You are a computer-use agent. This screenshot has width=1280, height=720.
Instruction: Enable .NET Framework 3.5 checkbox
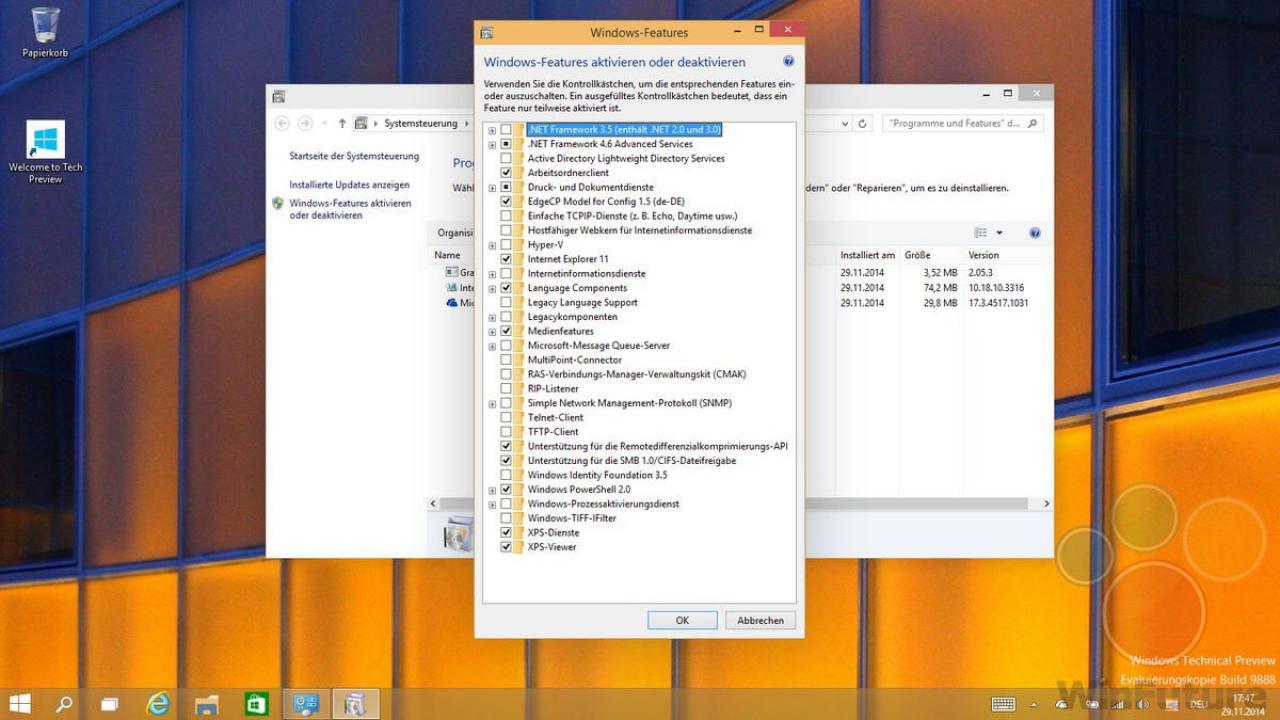pyautogui.click(x=506, y=130)
